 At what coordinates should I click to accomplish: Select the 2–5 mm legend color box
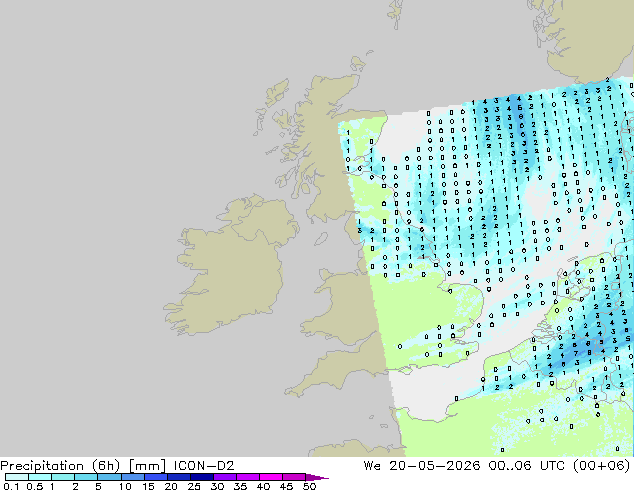click(86, 477)
